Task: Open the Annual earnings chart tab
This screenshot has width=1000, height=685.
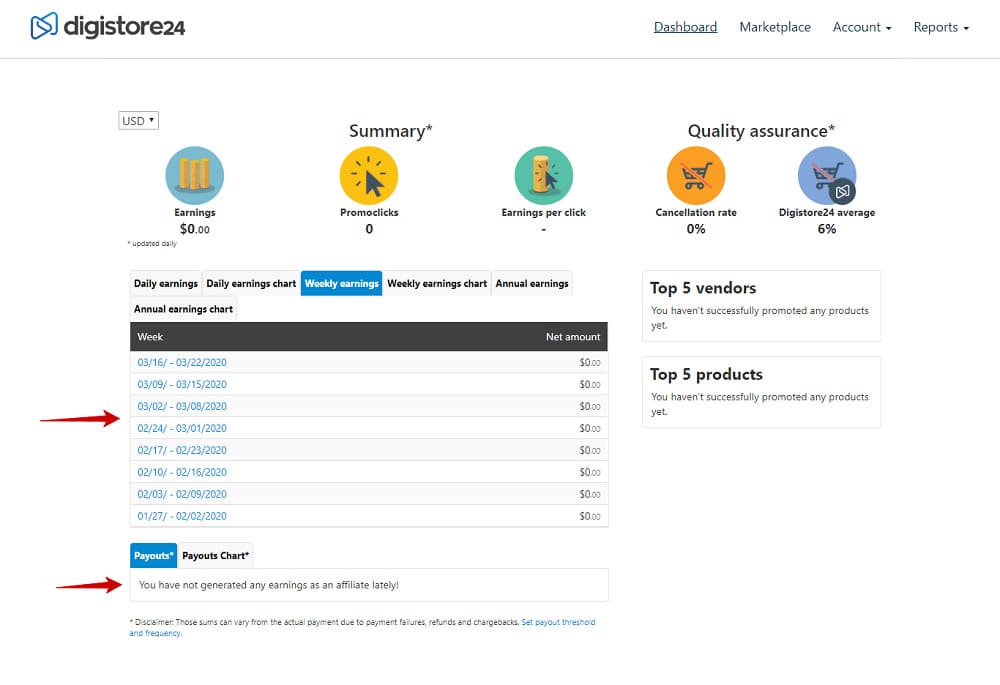Action: [183, 309]
